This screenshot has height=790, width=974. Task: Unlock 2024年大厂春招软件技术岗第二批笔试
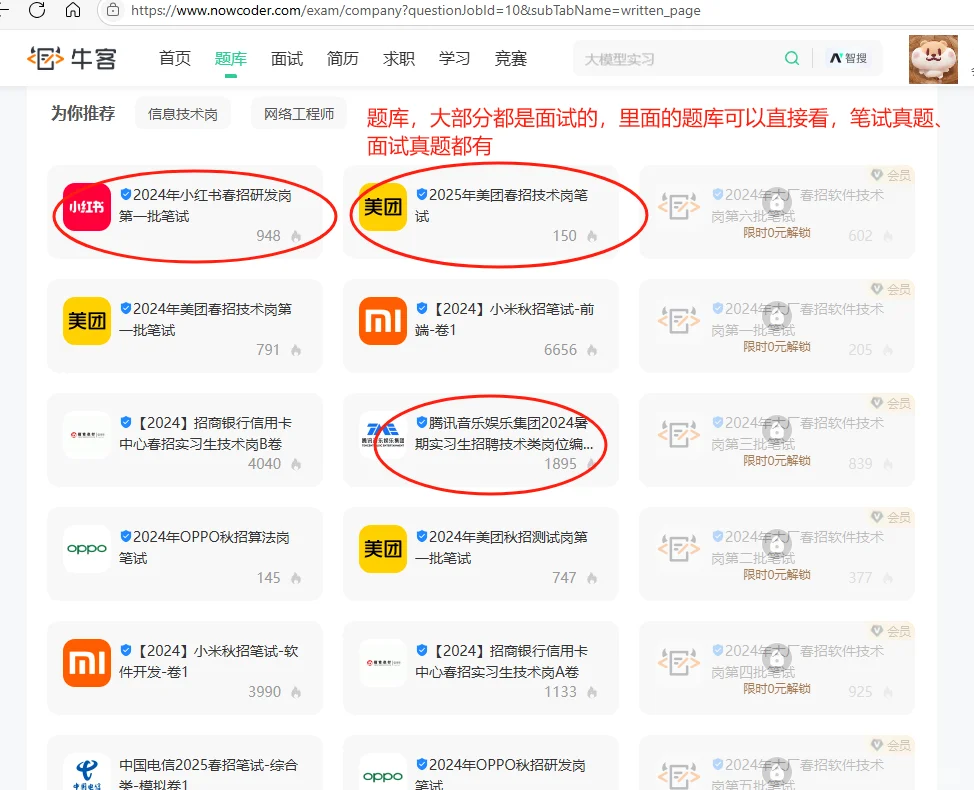(x=776, y=574)
